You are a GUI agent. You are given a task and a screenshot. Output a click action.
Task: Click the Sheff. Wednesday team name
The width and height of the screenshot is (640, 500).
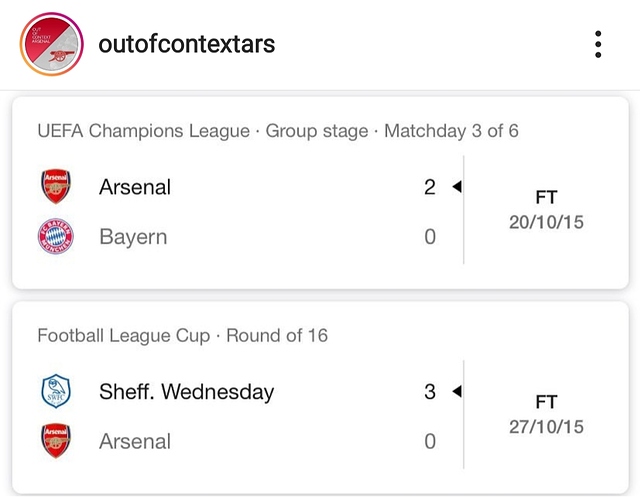(x=186, y=391)
